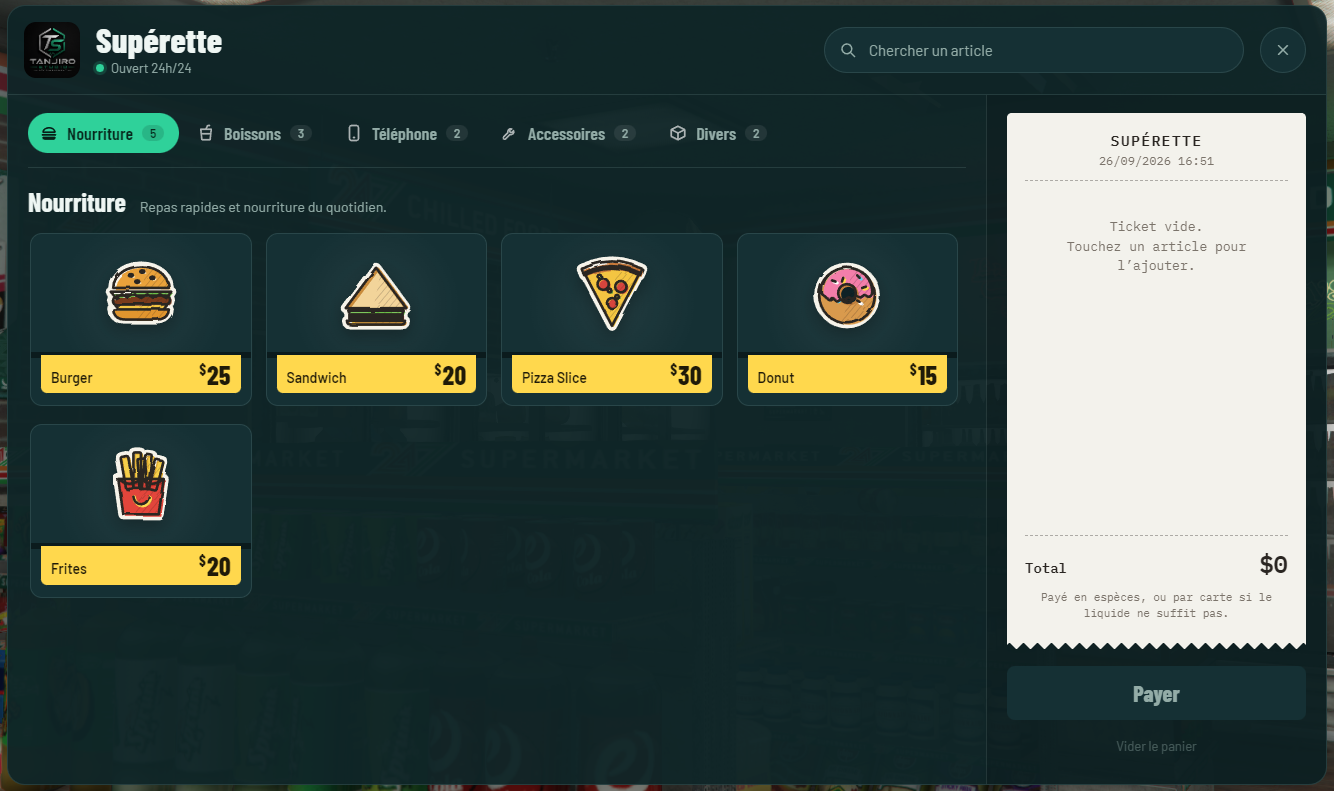
Task: Click the Frites icon image
Action: pos(141,484)
